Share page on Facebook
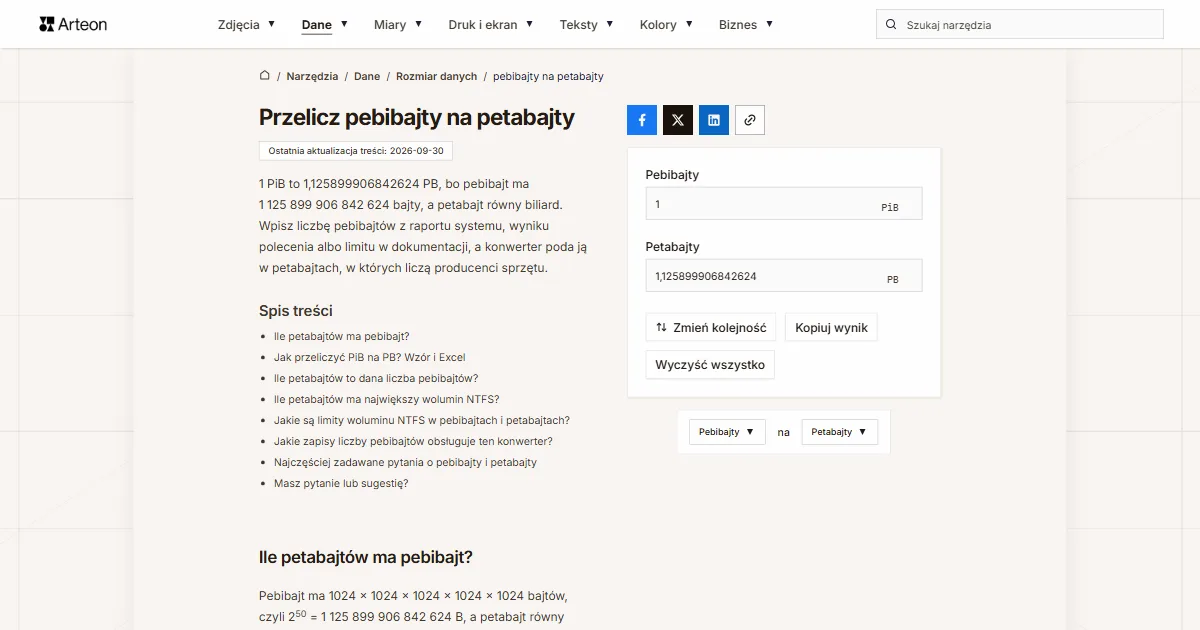 [x=642, y=120]
